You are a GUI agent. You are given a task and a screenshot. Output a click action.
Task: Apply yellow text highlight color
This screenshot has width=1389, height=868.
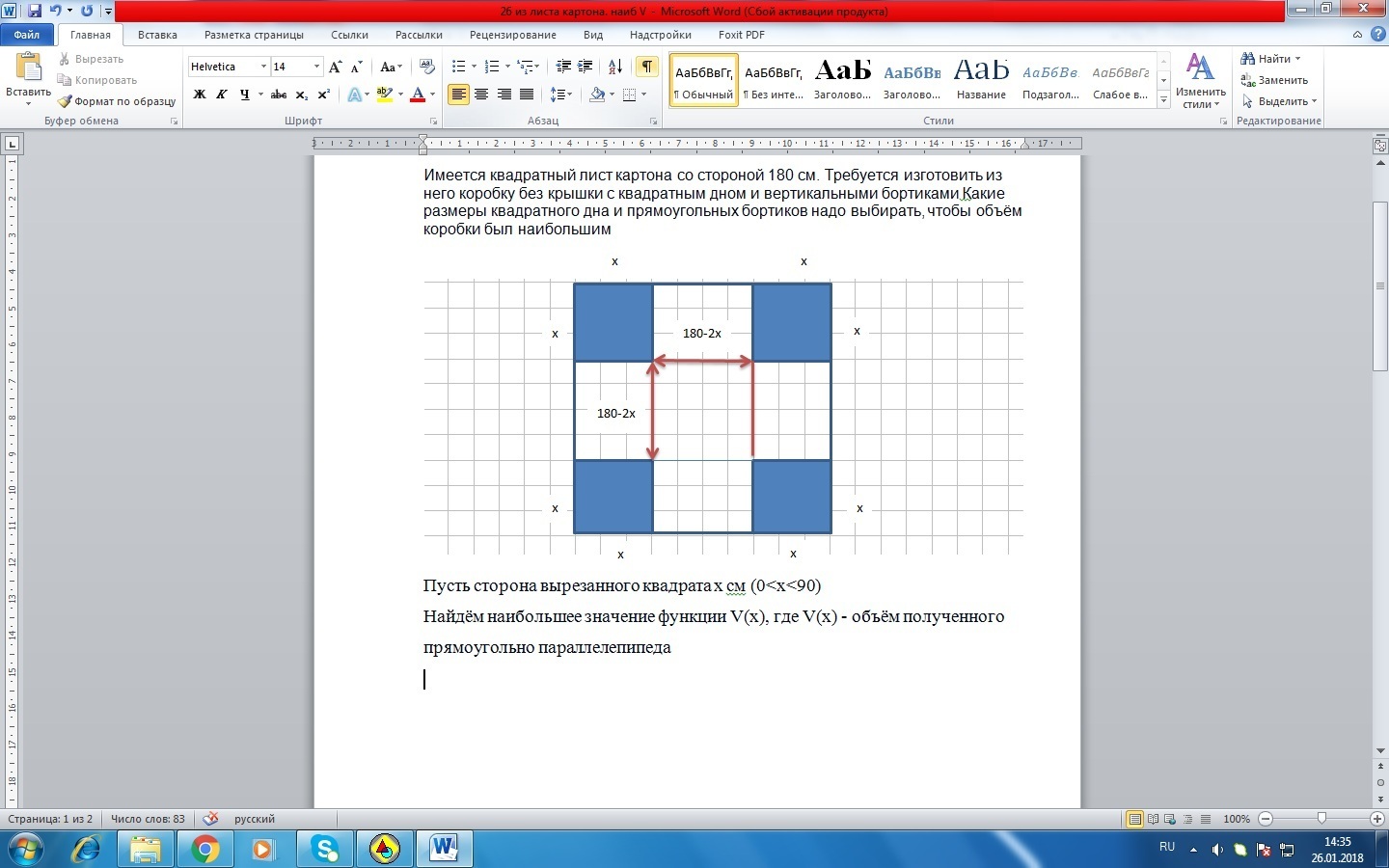click(x=384, y=95)
